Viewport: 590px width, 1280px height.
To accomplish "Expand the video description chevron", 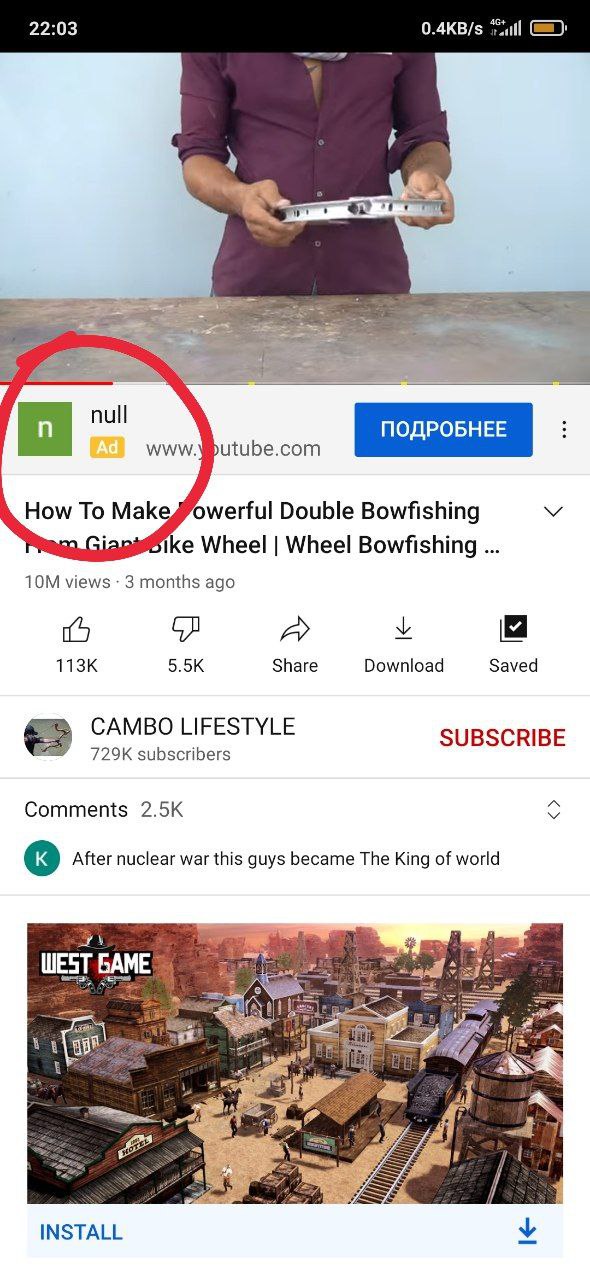I will pos(553,512).
